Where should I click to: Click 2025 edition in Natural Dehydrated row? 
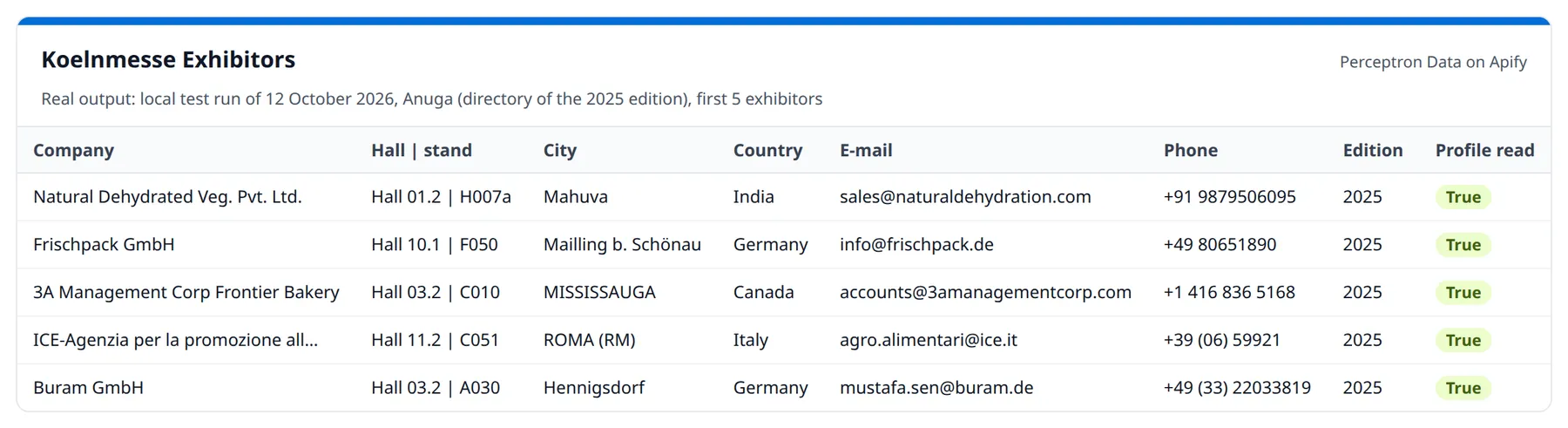pyautogui.click(x=1362, y=197)
